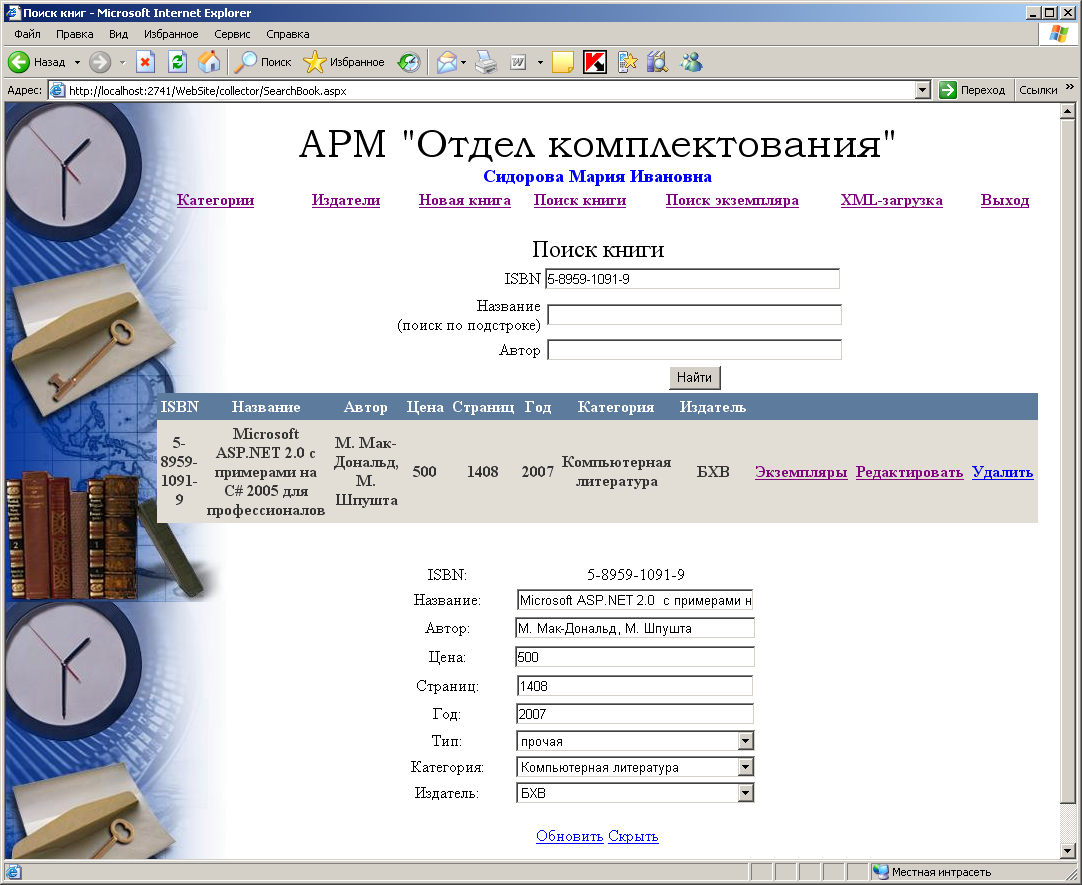Click the Messenger people icon
The width and height of the screenshot is (1082, 885).
pos(691,62)
